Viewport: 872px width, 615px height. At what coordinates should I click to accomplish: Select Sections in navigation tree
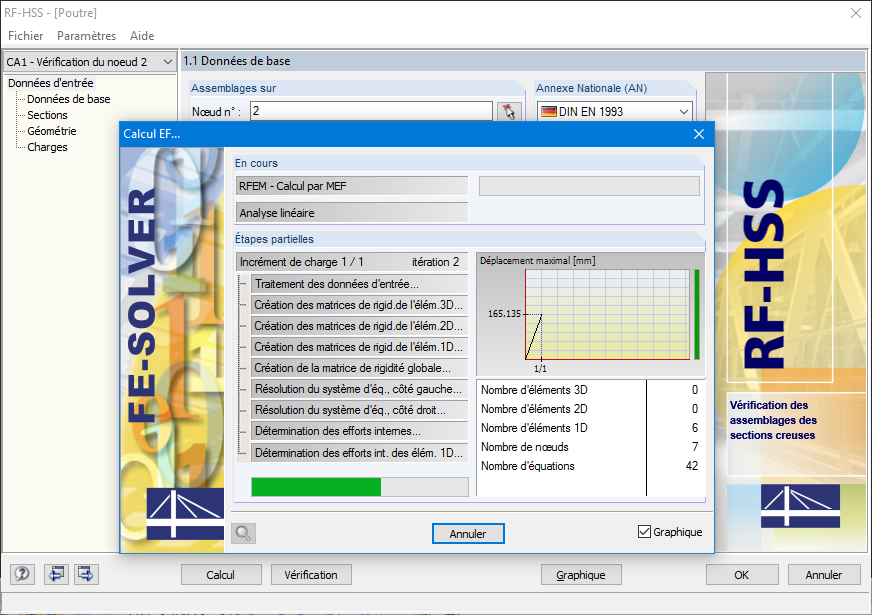47,115
